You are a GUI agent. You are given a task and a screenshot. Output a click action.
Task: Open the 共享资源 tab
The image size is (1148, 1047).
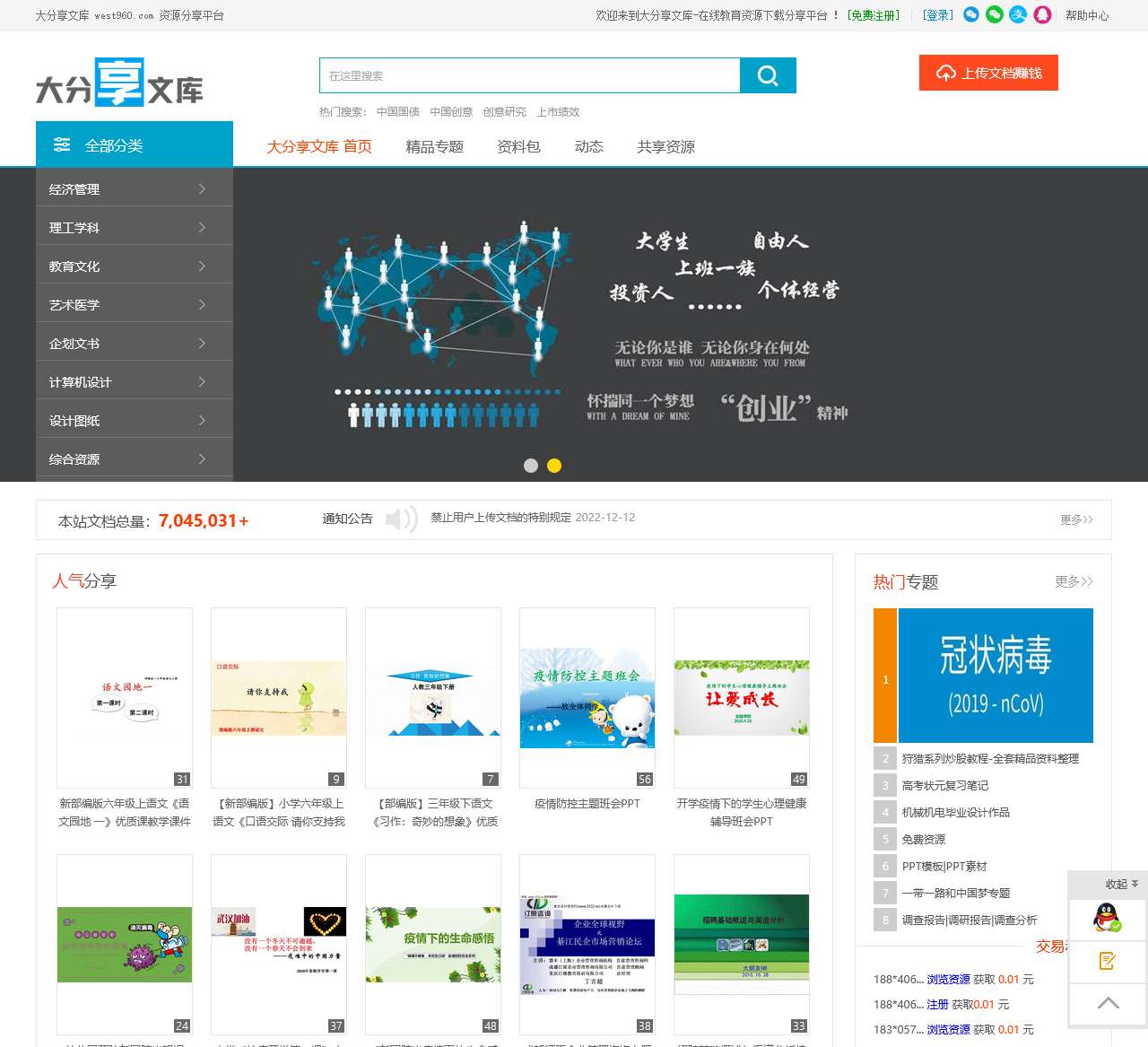click(x=665, y=146)
